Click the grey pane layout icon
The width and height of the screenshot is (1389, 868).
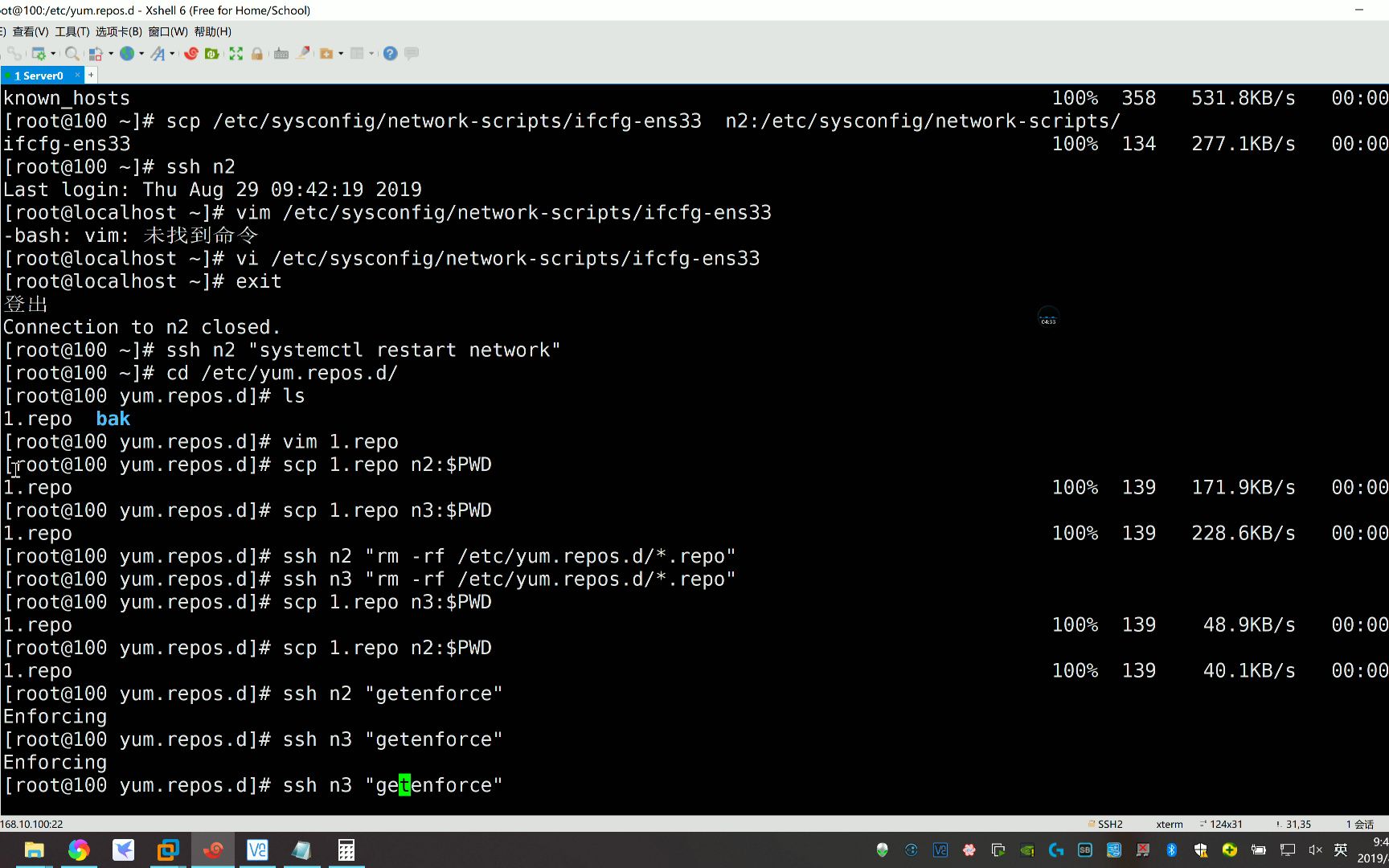point(357,54)
